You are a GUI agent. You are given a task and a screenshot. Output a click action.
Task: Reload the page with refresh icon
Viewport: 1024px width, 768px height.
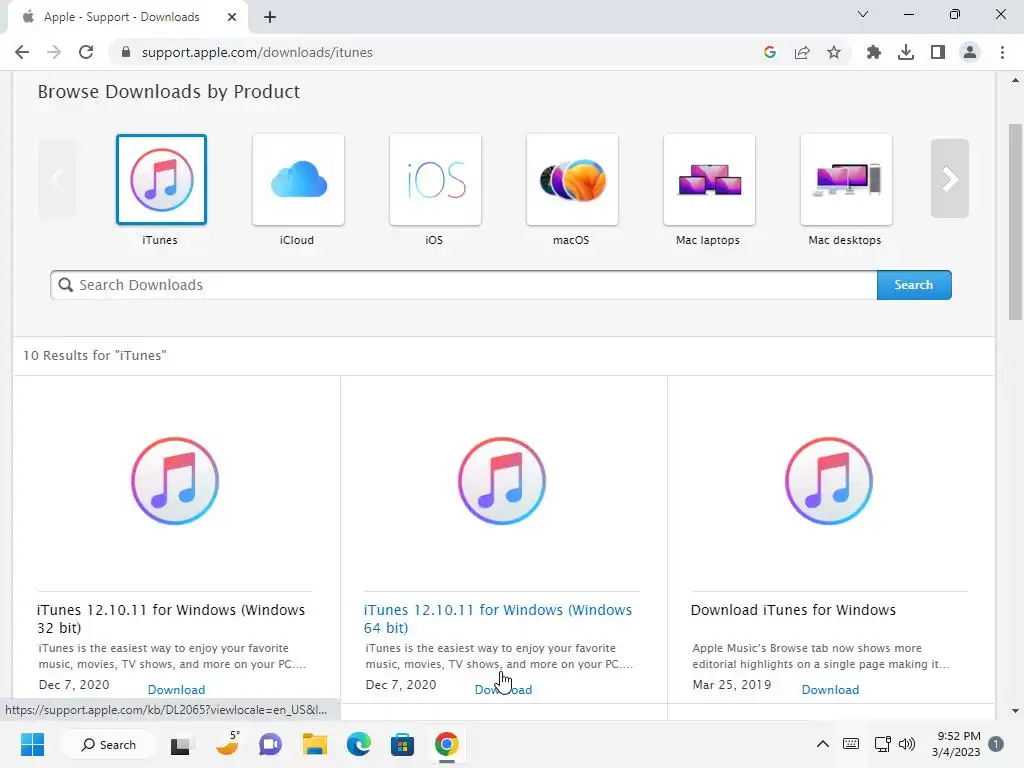(x=86, y=52)
